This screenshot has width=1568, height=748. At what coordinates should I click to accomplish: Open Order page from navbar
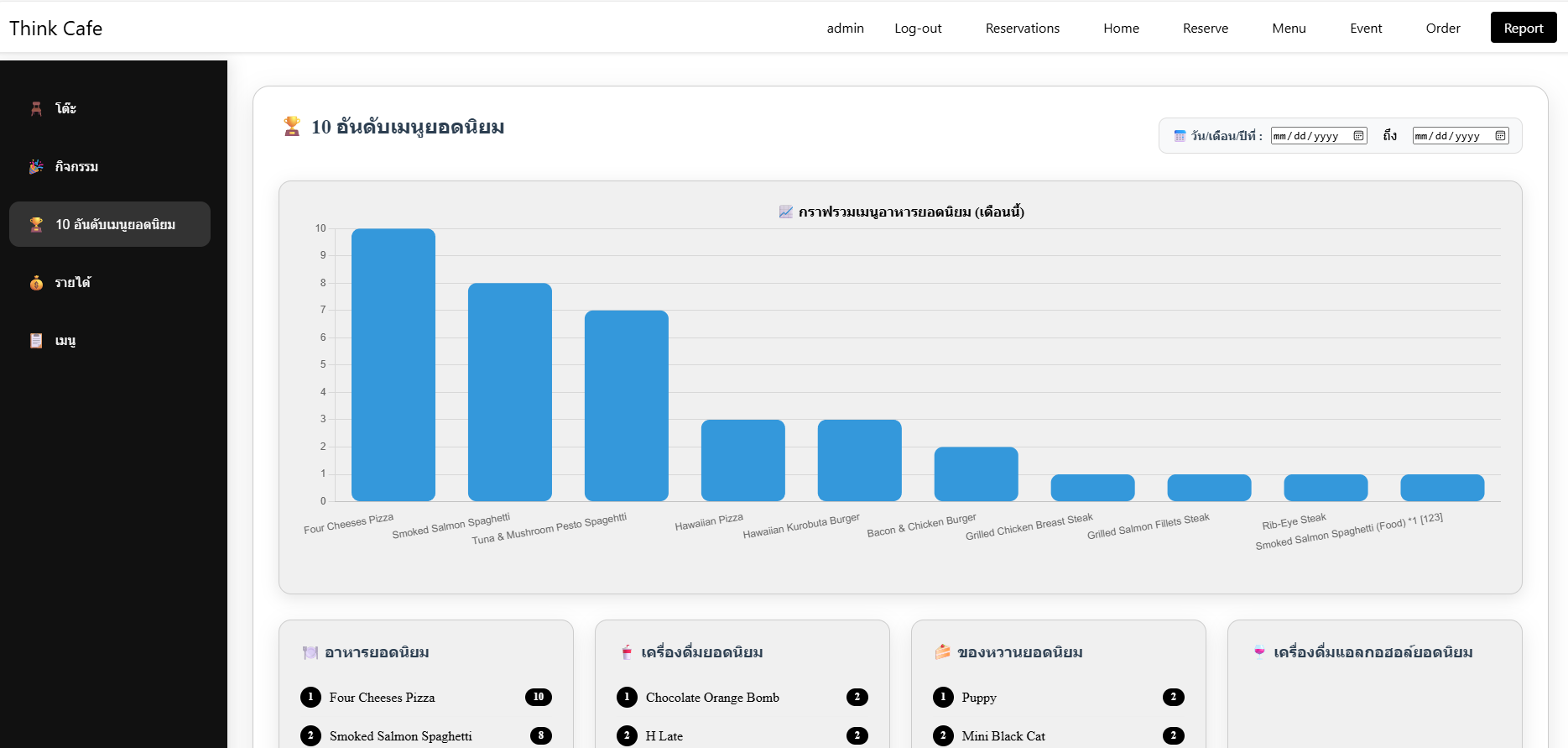tap(1443, 28)
